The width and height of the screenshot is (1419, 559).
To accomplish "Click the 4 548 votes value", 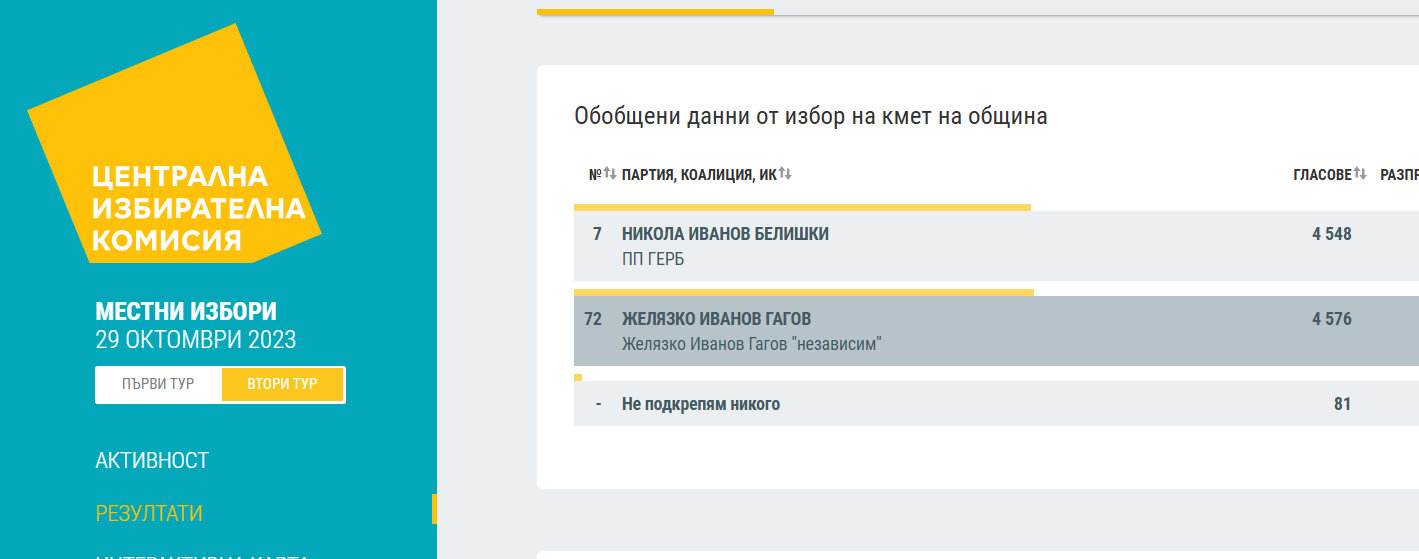I will click(x=1331, y=234).
